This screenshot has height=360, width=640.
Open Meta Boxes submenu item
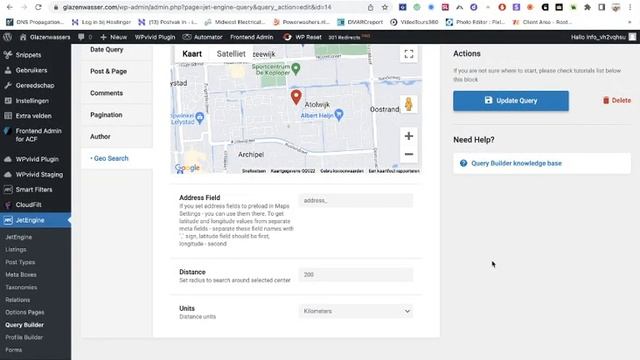[x=21, y=275]
